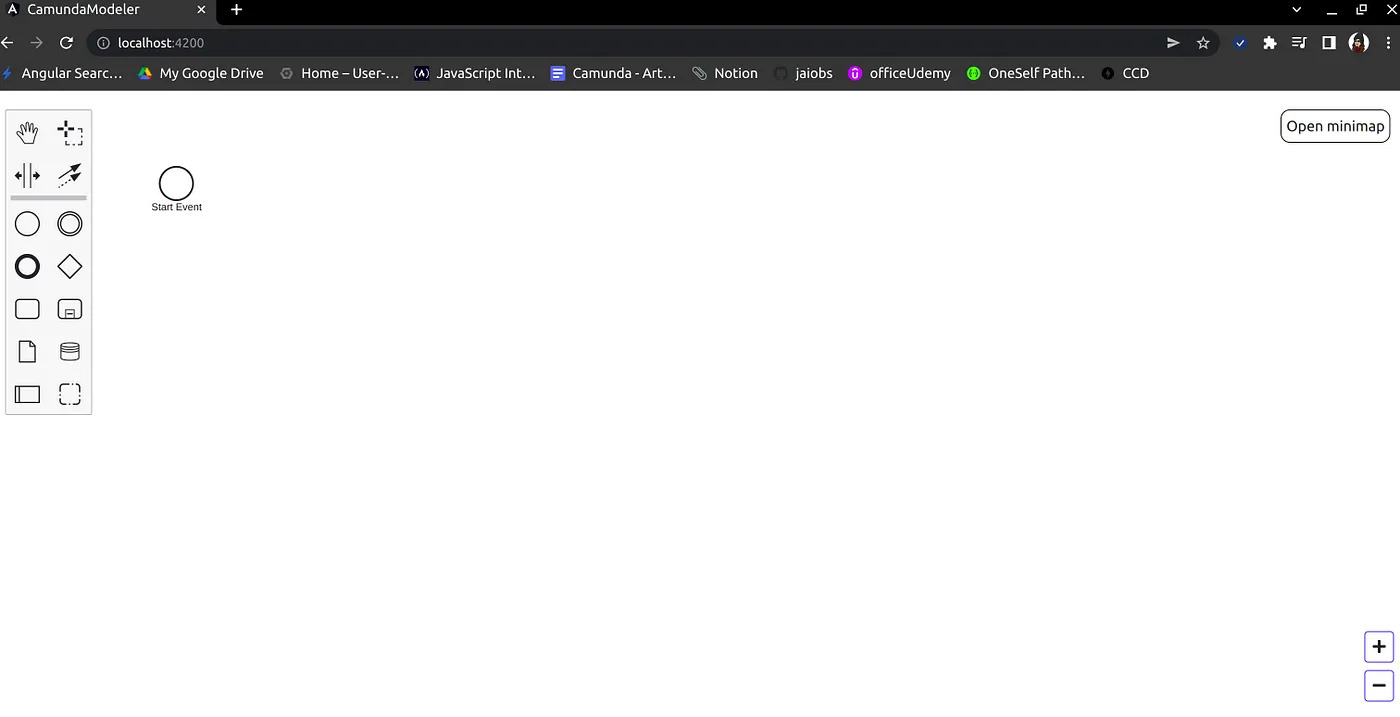This screenshot has width=1400, height=717.
Task: Open the Extensions puzzle menu
Action: pos(1270,43)
